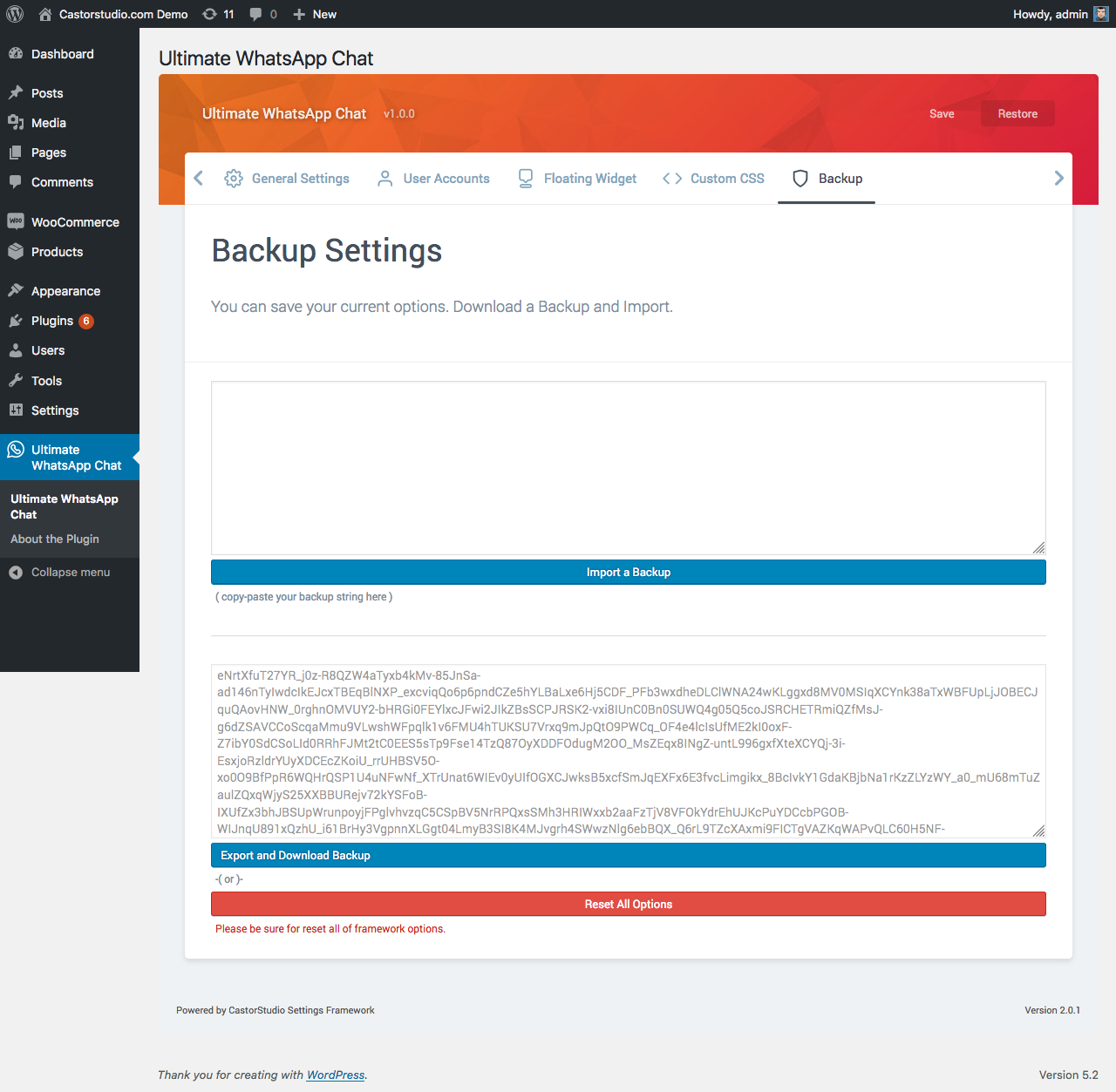Click the Tools wrench icon
This screenshot has height=1092, width=1116.
point(16,381)
